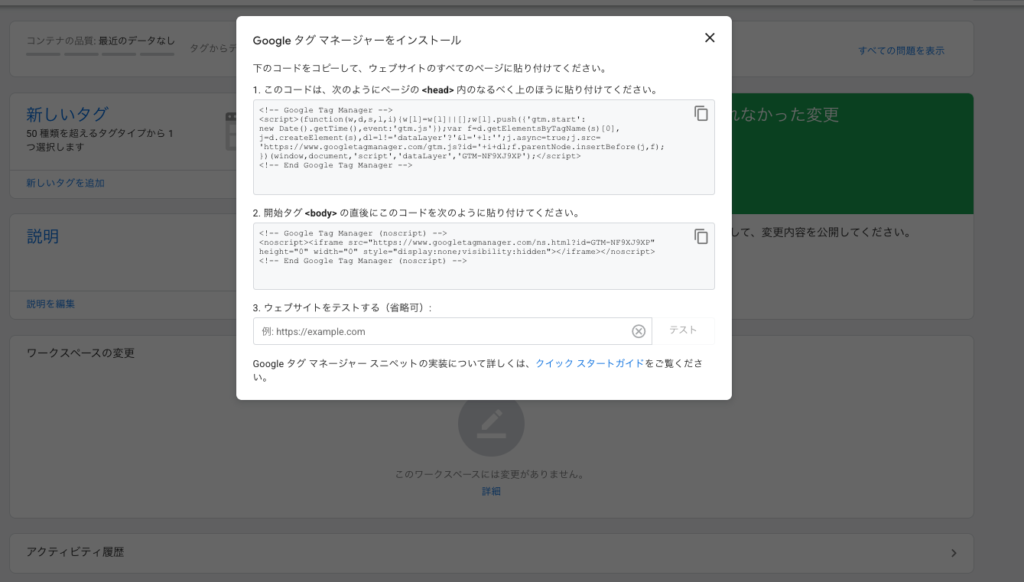Click the 新しいタグを追加 link
Viewport: 1024px width, 582px height.
(x=65, y=183)
